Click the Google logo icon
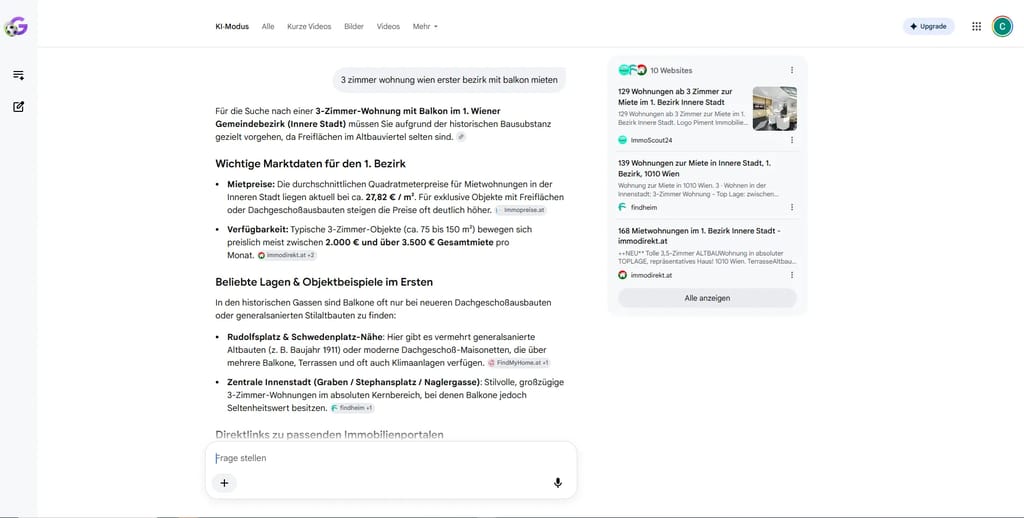Viewport: 1024px width, 518px height. point(16,27)
